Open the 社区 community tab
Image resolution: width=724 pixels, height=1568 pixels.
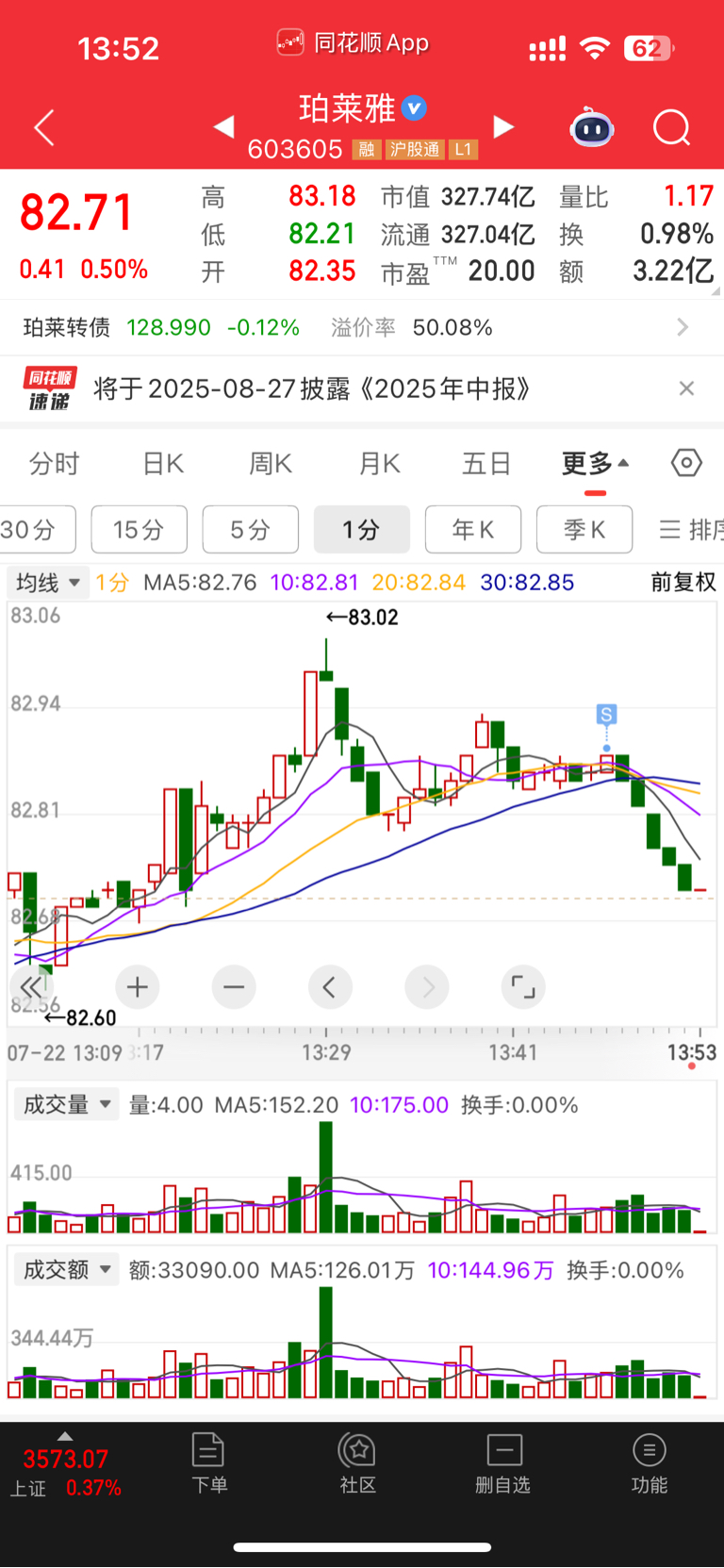point(358,1462)
